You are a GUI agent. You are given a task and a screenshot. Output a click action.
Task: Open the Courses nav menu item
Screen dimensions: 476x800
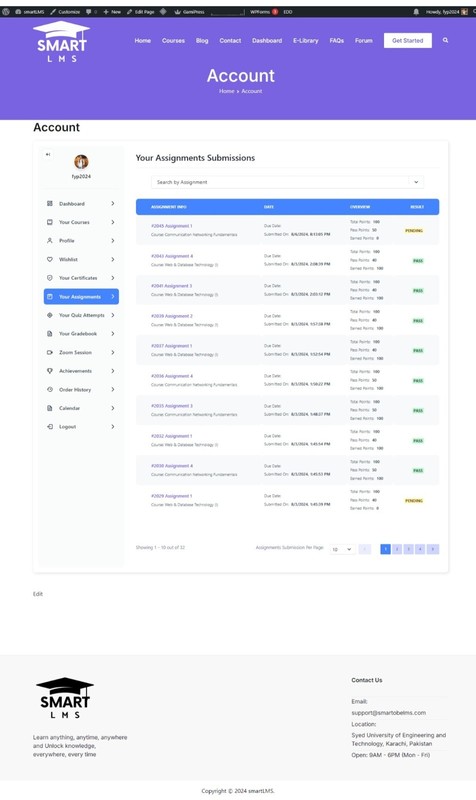tap(173, 40)
